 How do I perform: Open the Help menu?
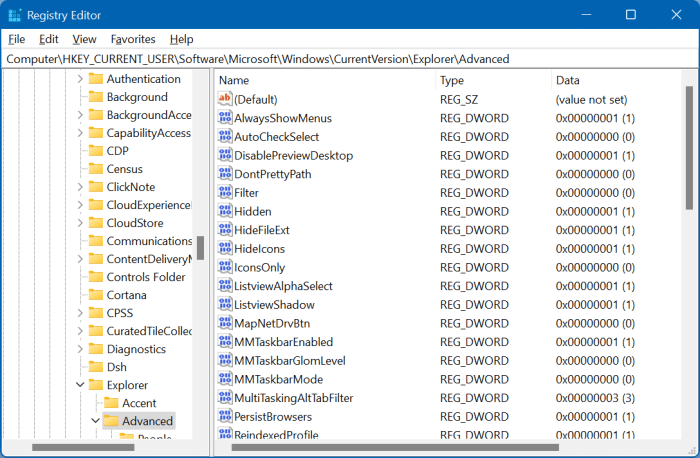(x=181, y=39)
